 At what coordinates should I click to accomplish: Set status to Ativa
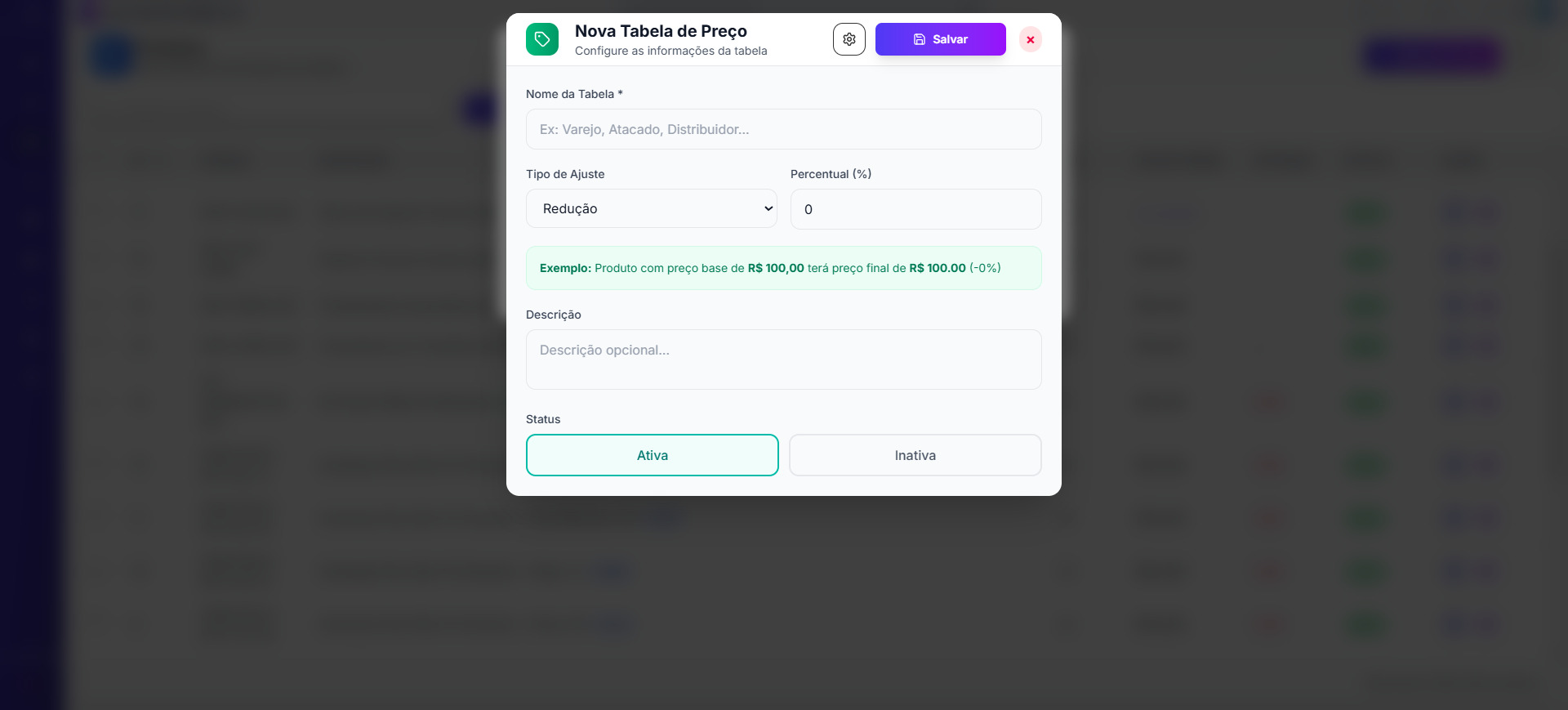[x=652, y=455]
